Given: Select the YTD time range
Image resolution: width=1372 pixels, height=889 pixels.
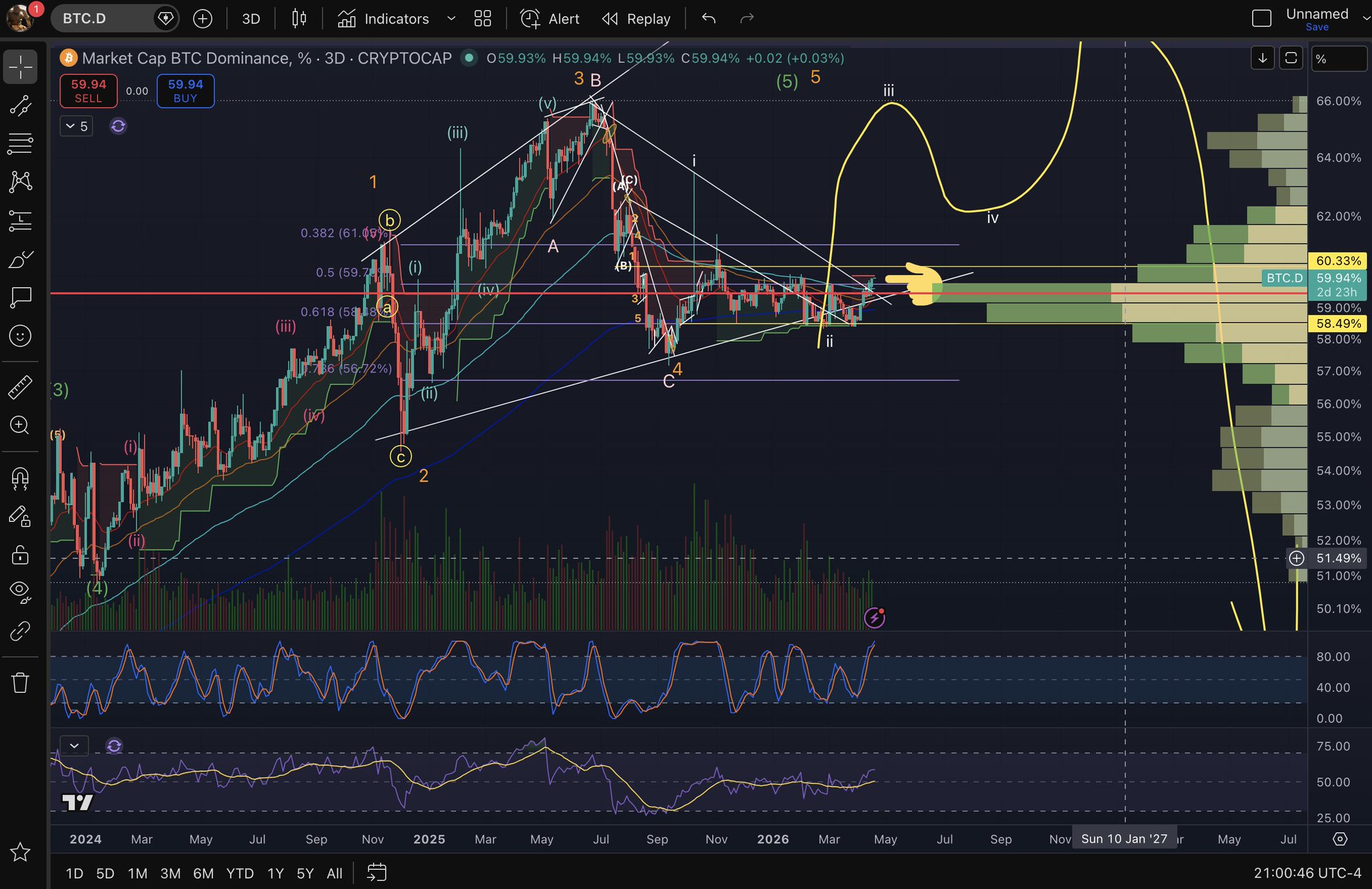Looking at the screenshot, I should [239, 873].
